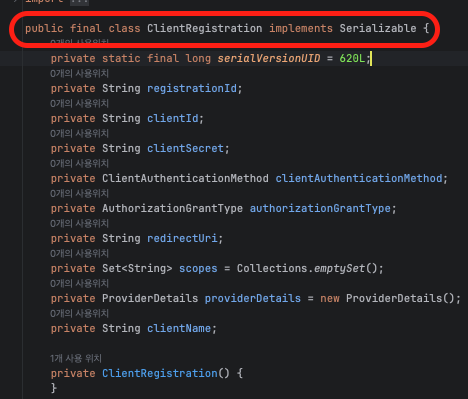Expand the collapsed import fold chevron
Screen dimensions: 468x399
[x=15, y=1]
